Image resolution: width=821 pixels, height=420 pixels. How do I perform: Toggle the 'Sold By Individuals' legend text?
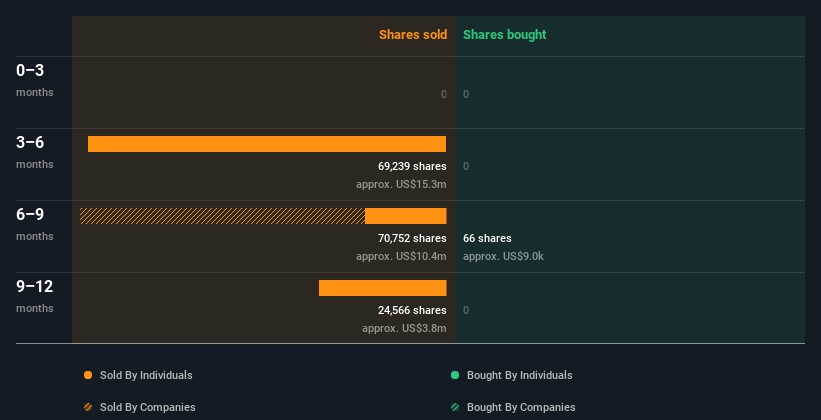(146, 376)
